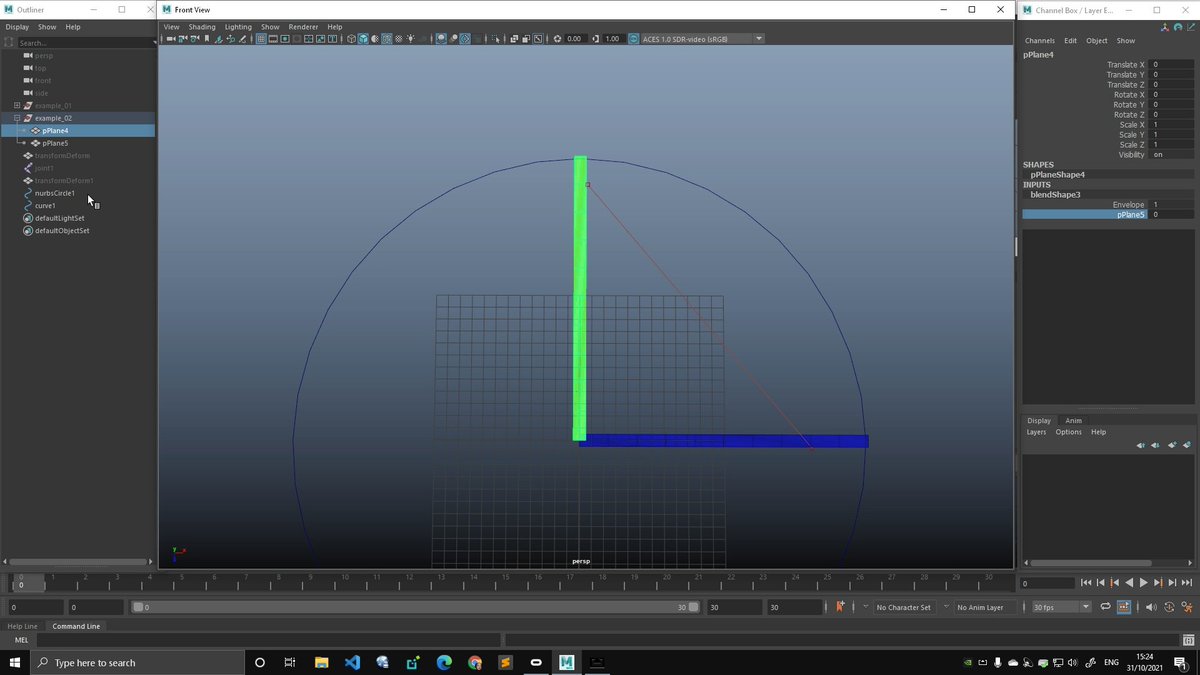This screenshot has width=1200, height=675.
Task: Switch to the Command Line tab
Action: coord(76,626)
